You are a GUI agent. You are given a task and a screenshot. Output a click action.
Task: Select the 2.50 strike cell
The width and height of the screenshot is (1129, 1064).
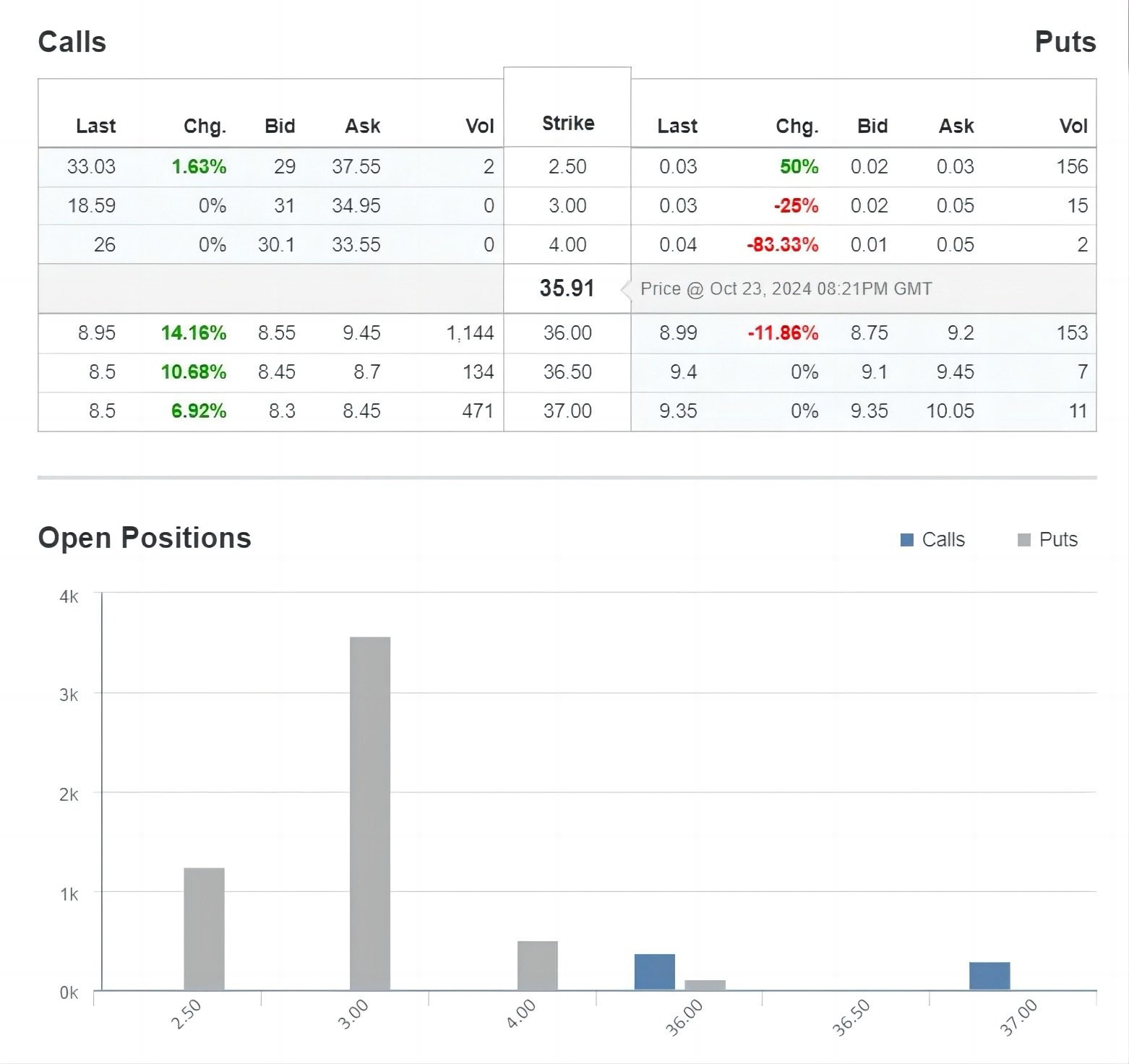coord(567,167)
